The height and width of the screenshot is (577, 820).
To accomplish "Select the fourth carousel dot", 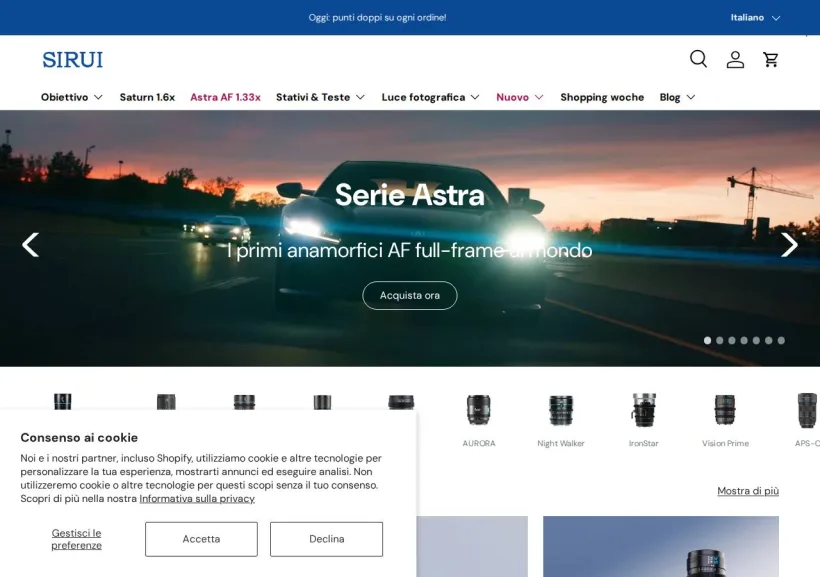I will 744,341.
